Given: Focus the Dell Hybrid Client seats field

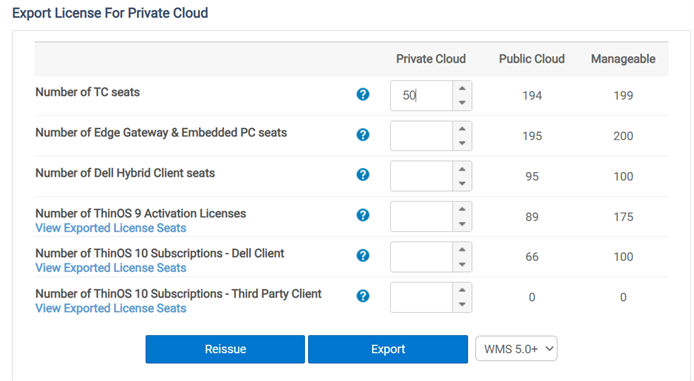Looking at the screenshot, I should [x=421, y=176].
